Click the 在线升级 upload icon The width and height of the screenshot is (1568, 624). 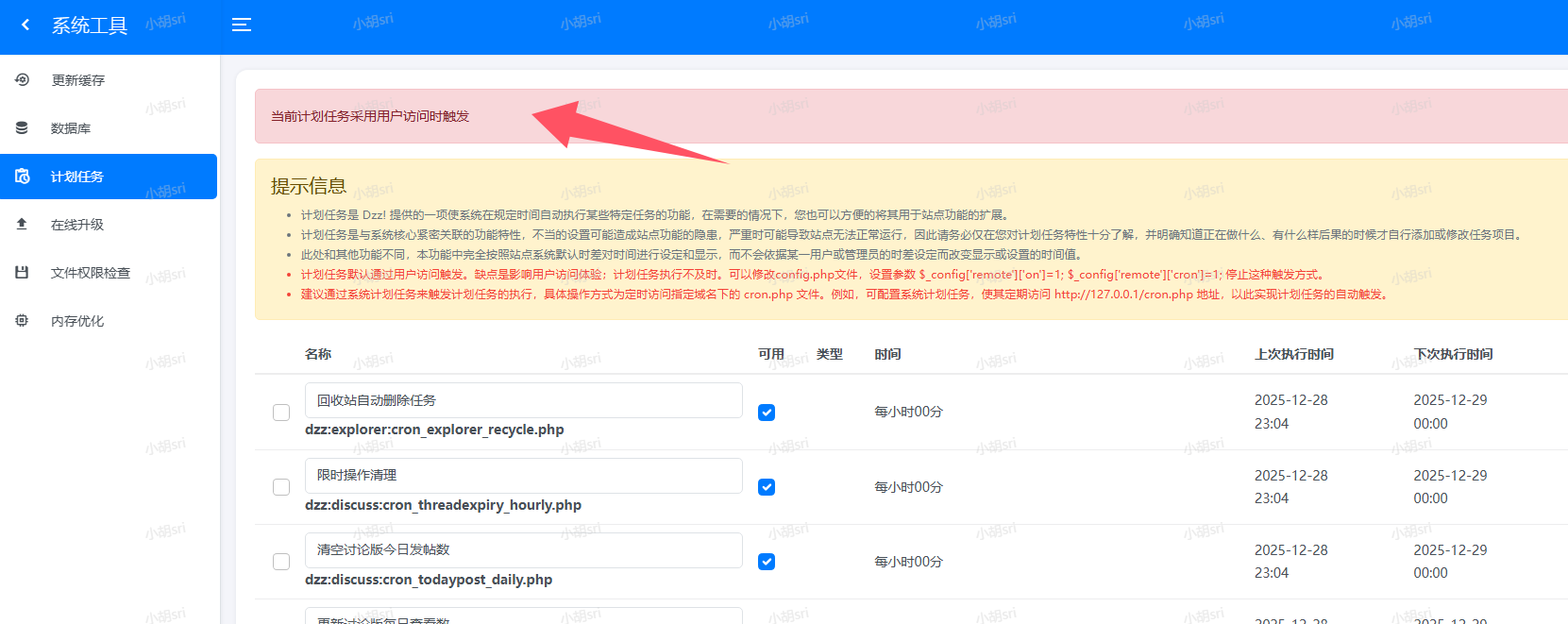22,224
